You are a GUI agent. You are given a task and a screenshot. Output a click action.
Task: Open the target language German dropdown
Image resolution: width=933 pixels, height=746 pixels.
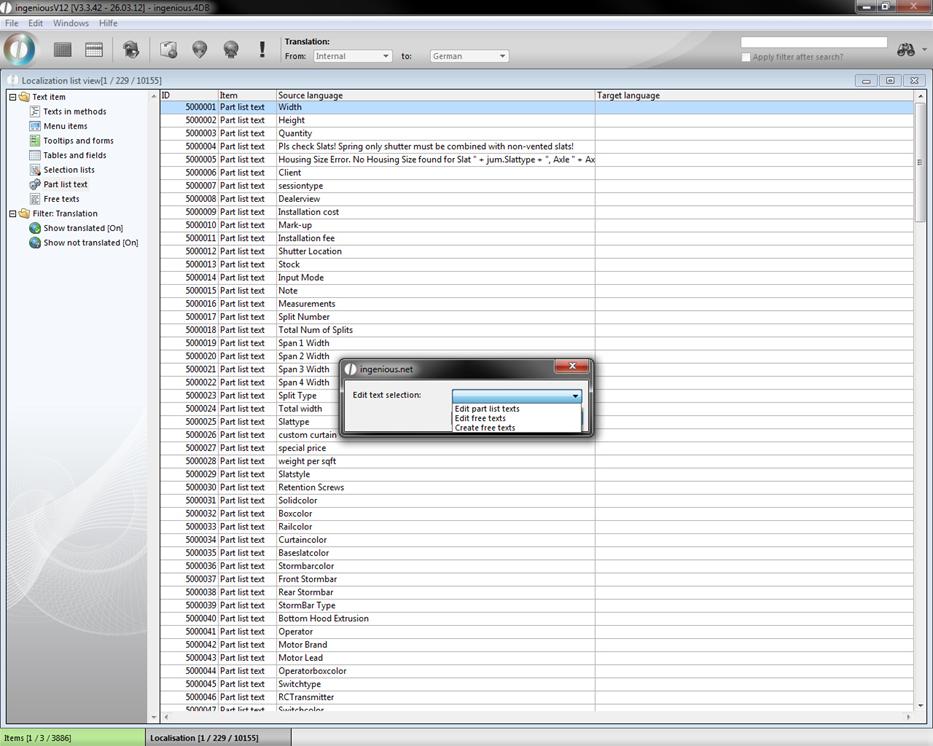(469, 56)
